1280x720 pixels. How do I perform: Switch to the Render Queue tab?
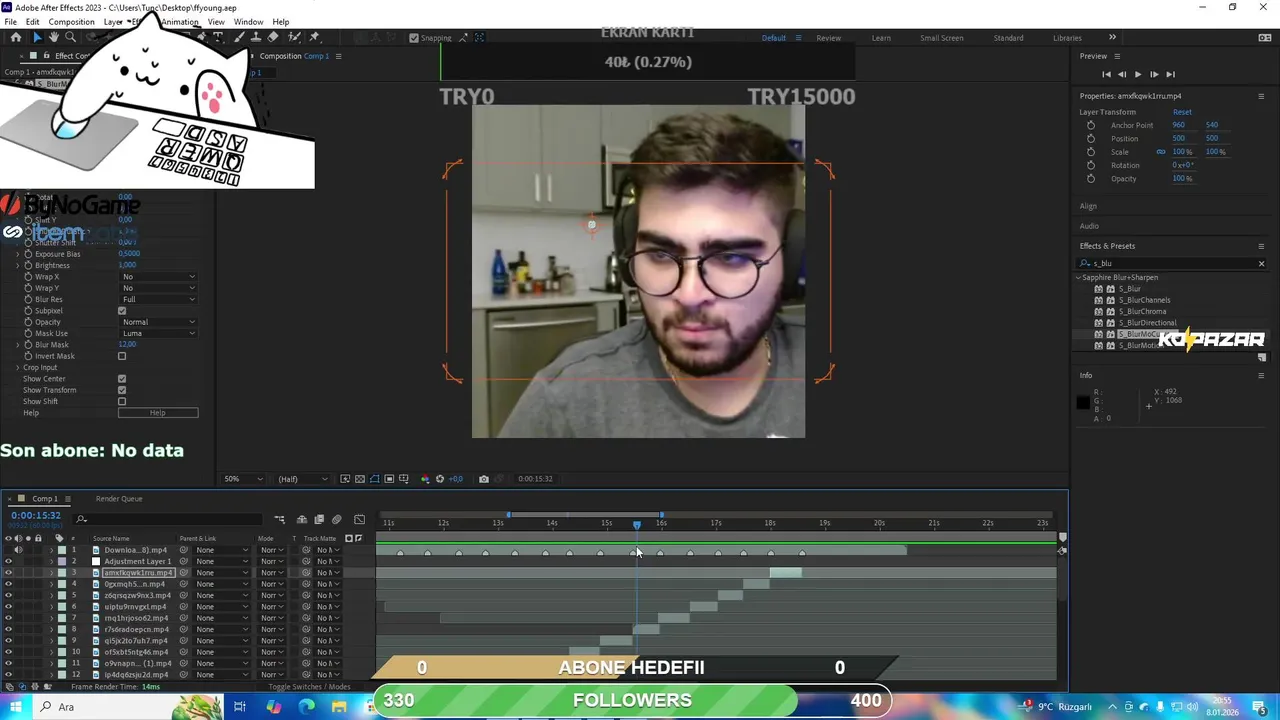point(119,498)
